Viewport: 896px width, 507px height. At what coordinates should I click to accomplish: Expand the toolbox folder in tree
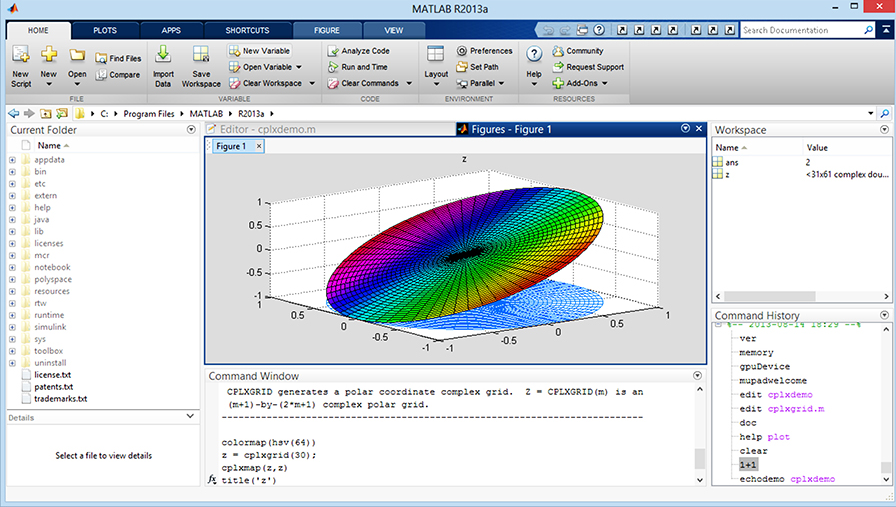click(12, 351)
